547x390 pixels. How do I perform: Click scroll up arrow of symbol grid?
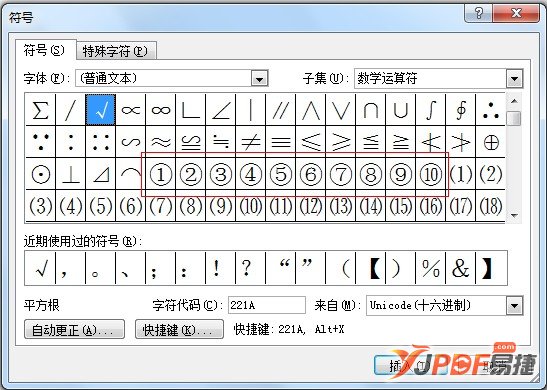pos(514,102)
